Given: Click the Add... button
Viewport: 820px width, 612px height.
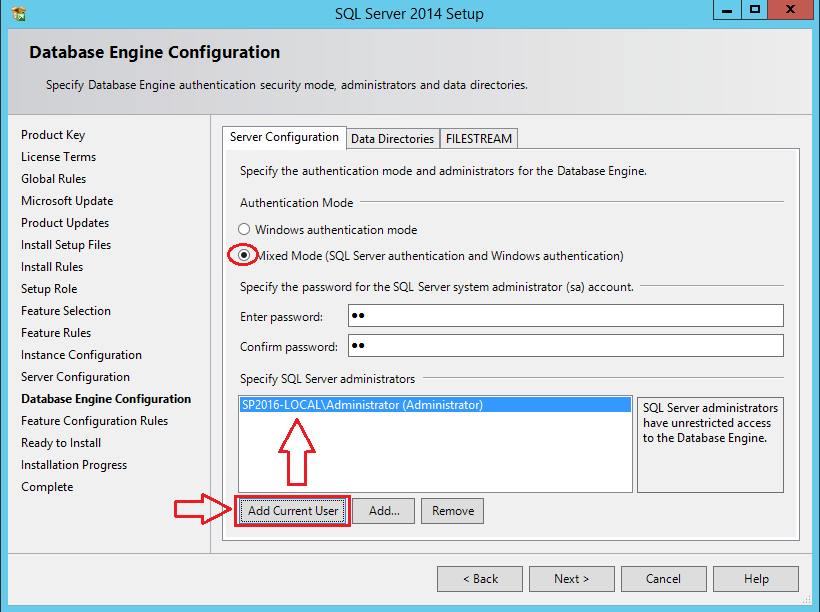Looking at the screenshot, I should [x=384, y=511].
